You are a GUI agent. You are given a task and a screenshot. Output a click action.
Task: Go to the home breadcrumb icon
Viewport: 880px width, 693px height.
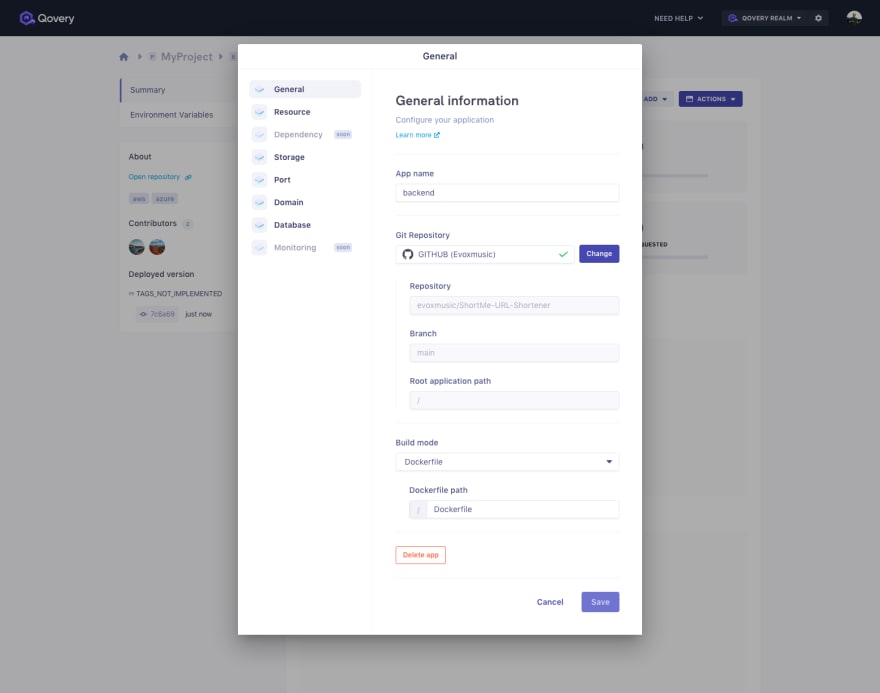[x=123, y=57]
